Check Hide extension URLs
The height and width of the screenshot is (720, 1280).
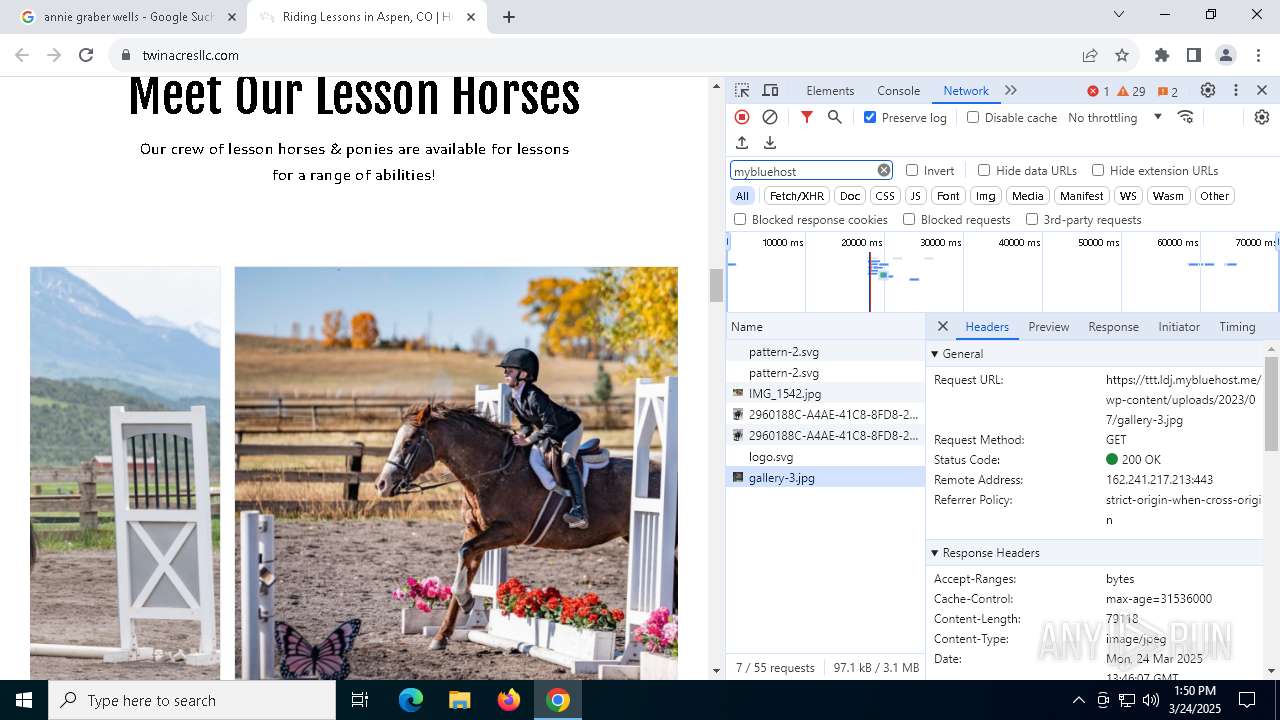coord(1098,170)
